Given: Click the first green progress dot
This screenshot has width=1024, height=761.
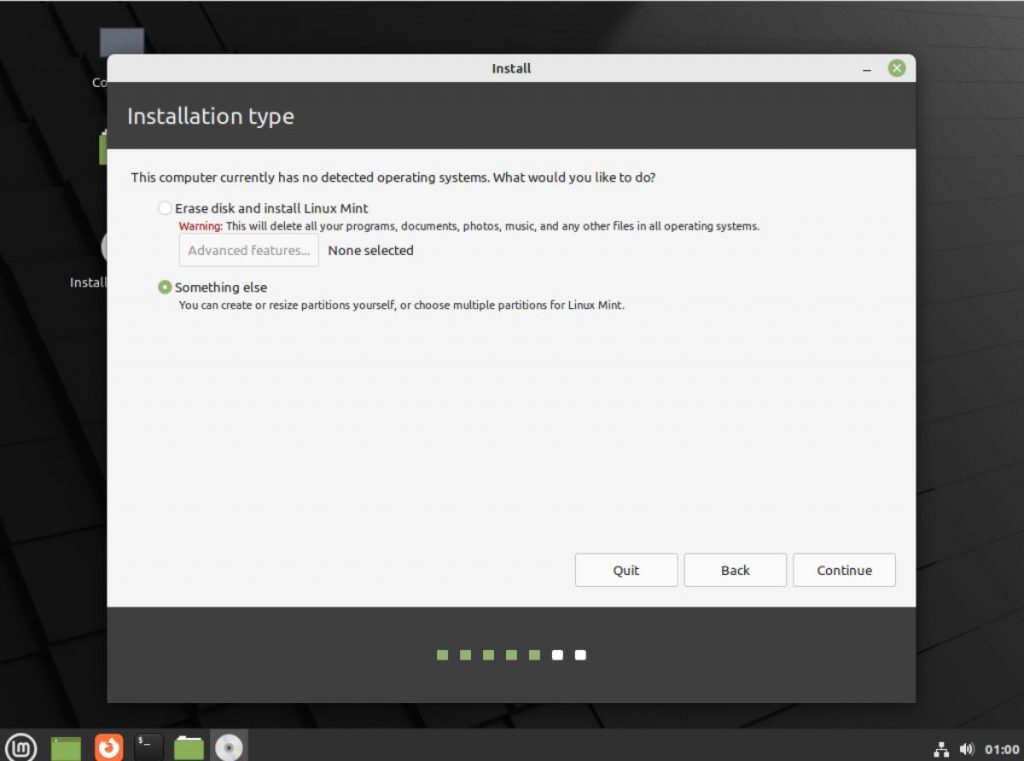Looking at the screenshot, I should coord(441,655).
